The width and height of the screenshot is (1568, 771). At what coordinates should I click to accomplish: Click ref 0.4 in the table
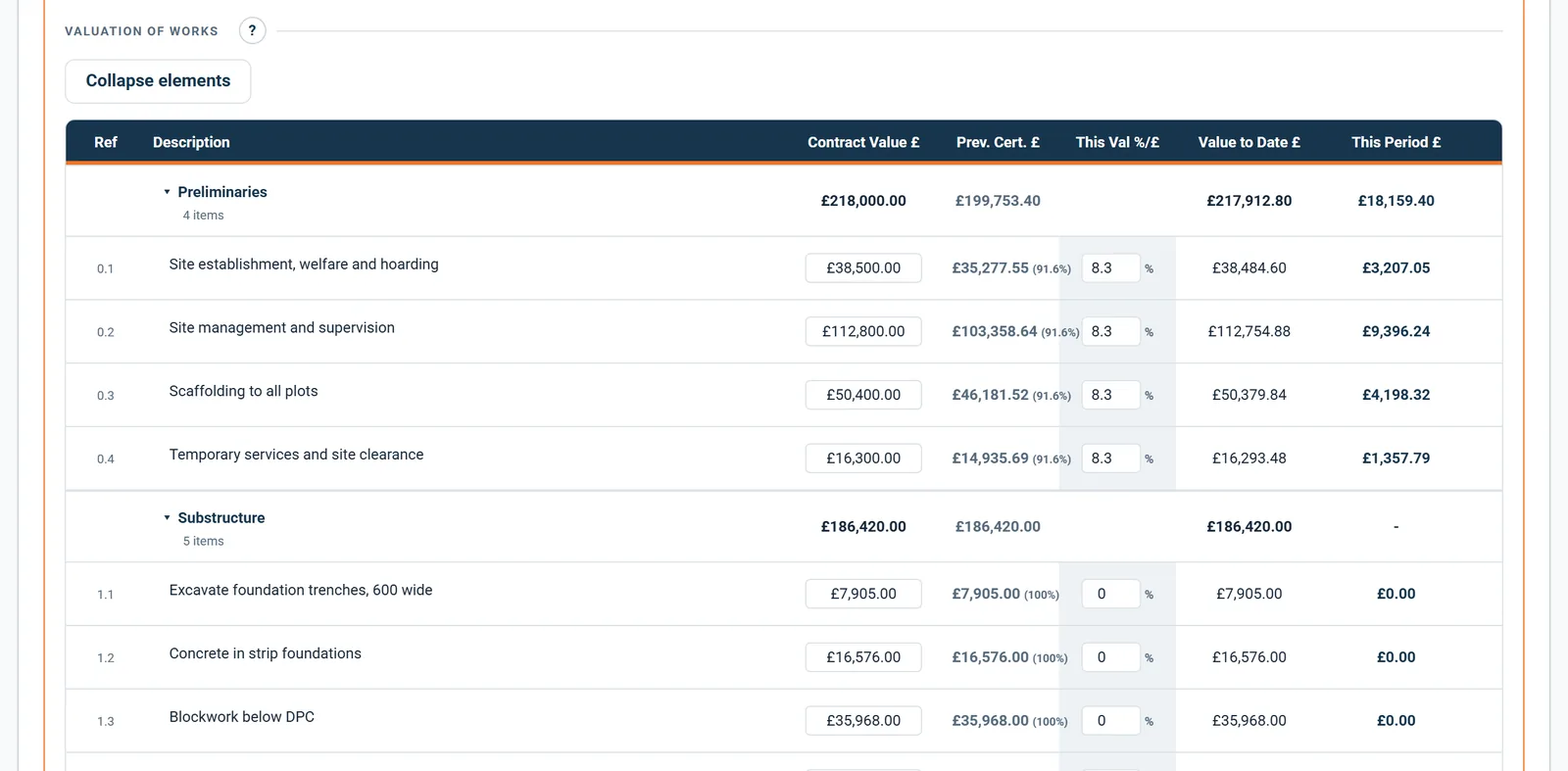pyautogui.click(x=106, y=458)
